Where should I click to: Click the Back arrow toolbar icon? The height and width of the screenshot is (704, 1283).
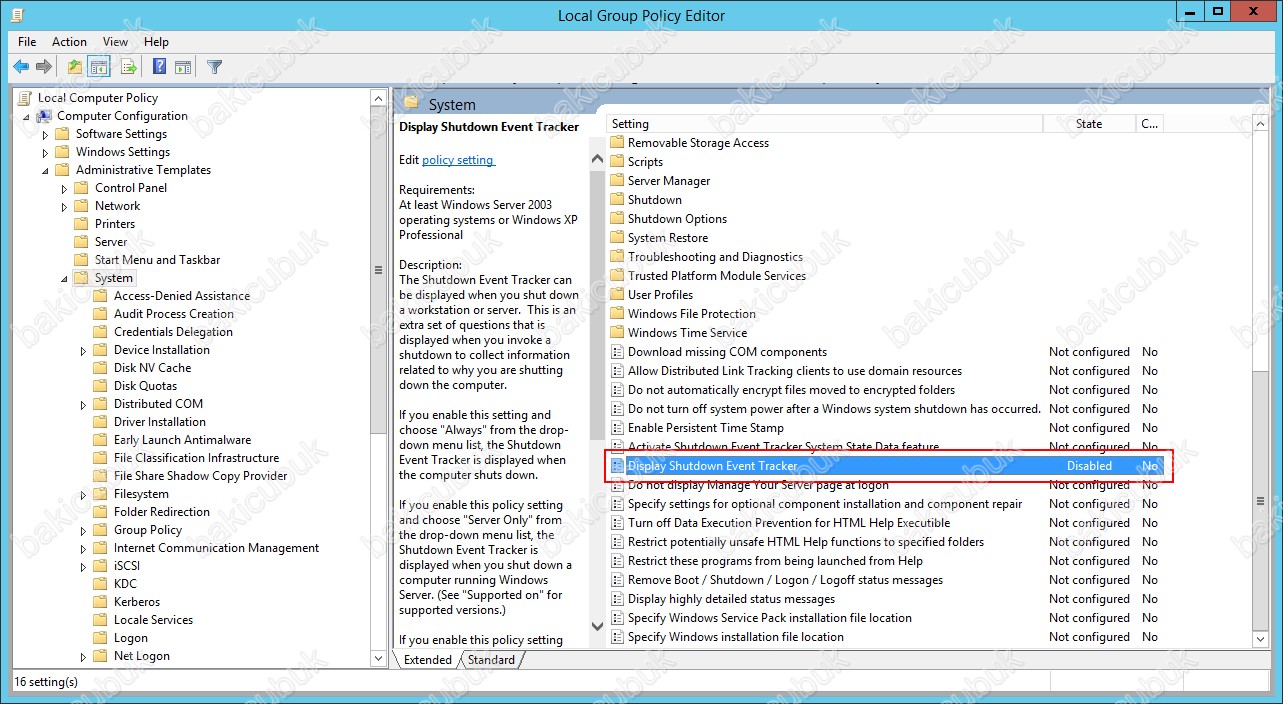[21, 67]
